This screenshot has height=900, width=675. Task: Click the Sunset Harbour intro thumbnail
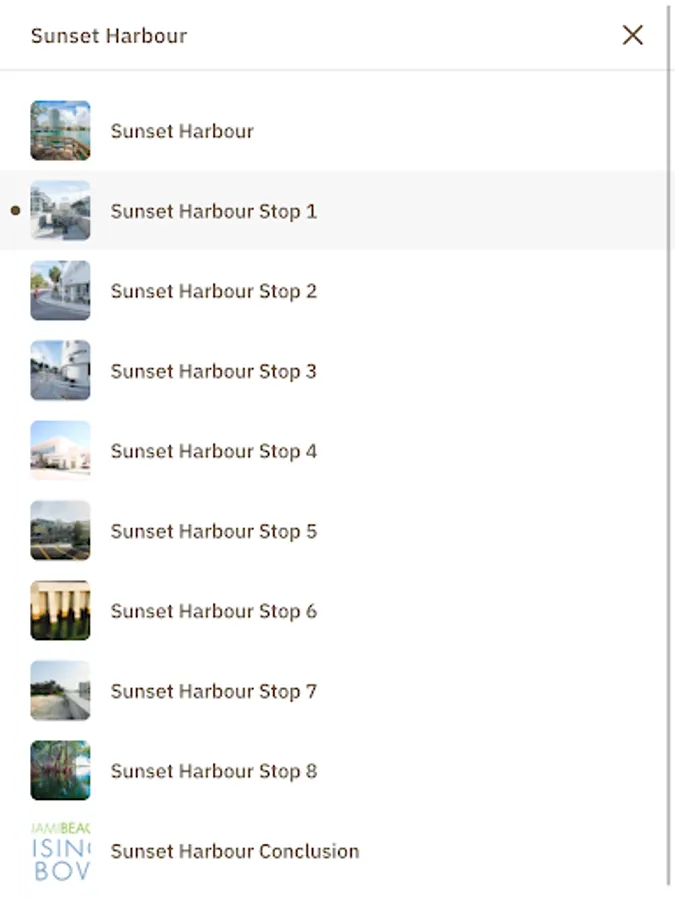(60, 131)
